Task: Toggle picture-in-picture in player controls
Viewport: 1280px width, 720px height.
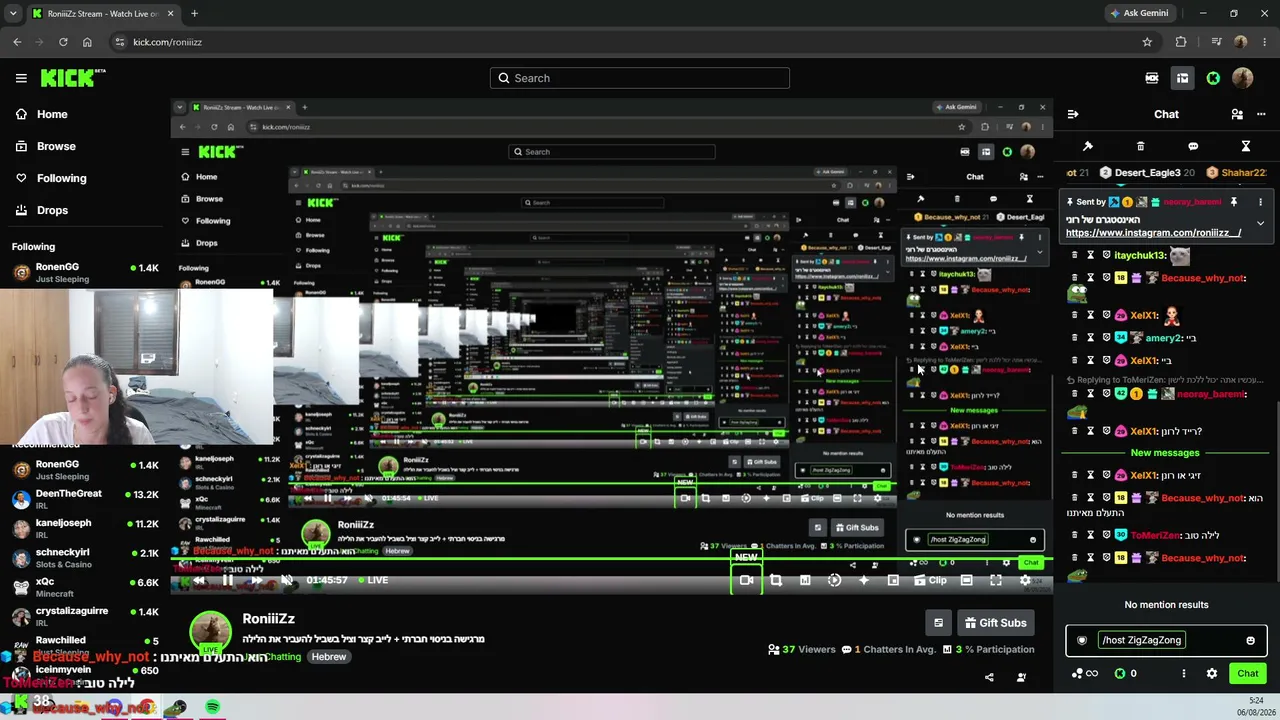Action: [893, 580]
